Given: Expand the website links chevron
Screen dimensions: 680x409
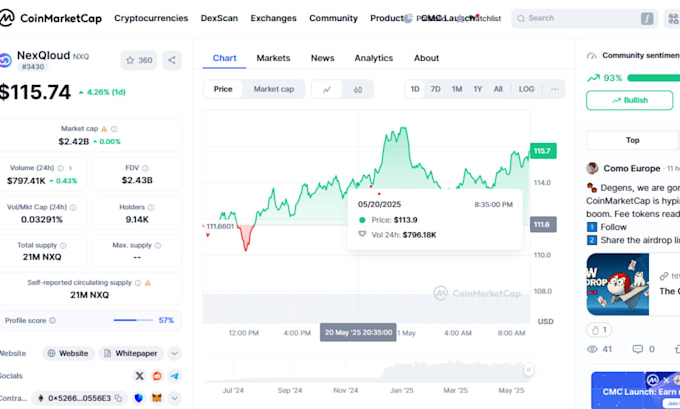Looking at the screenshot, I should pos(175,353).
